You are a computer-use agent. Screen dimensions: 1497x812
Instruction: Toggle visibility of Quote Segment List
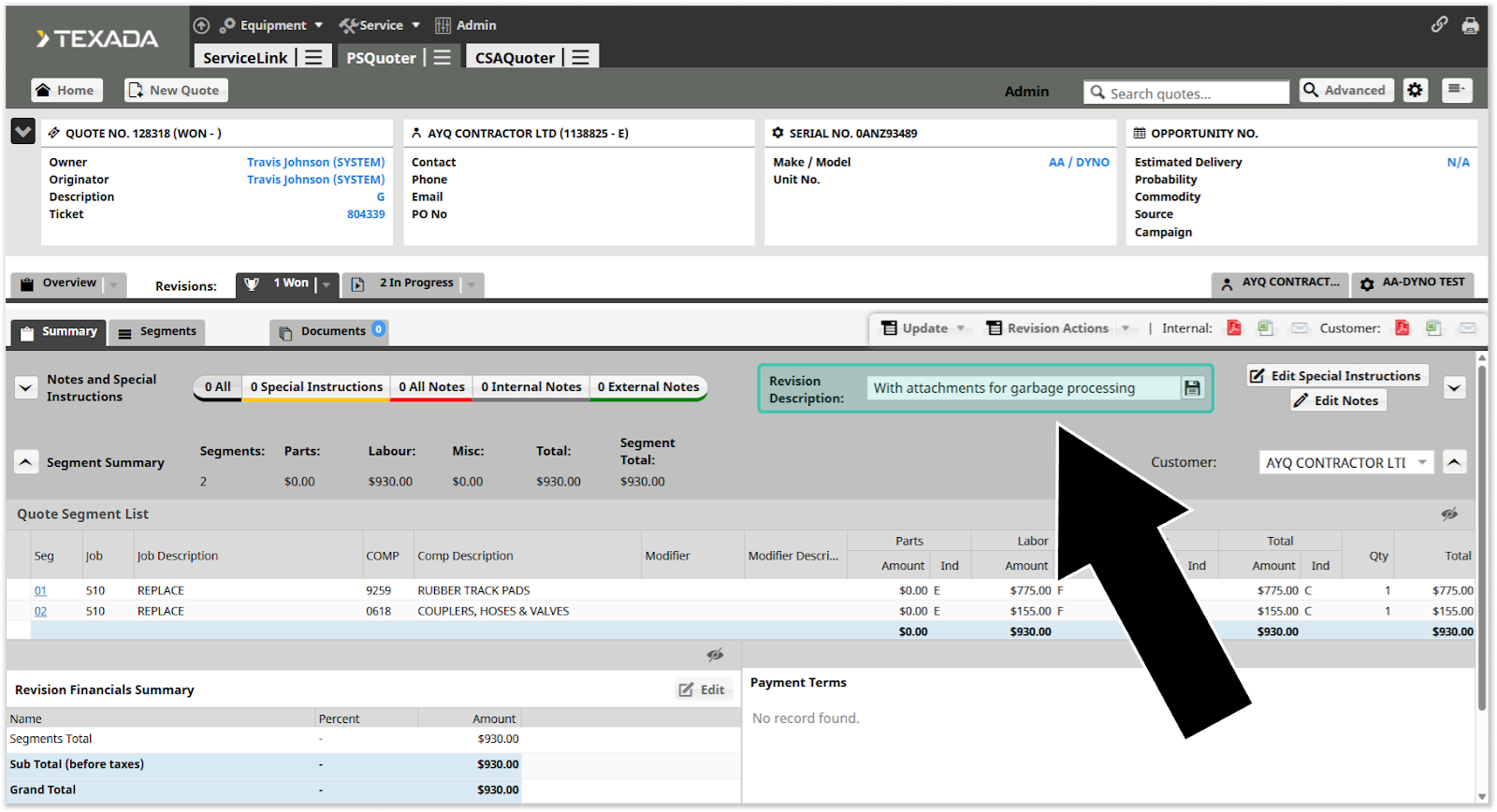(x=1449, y=514)
